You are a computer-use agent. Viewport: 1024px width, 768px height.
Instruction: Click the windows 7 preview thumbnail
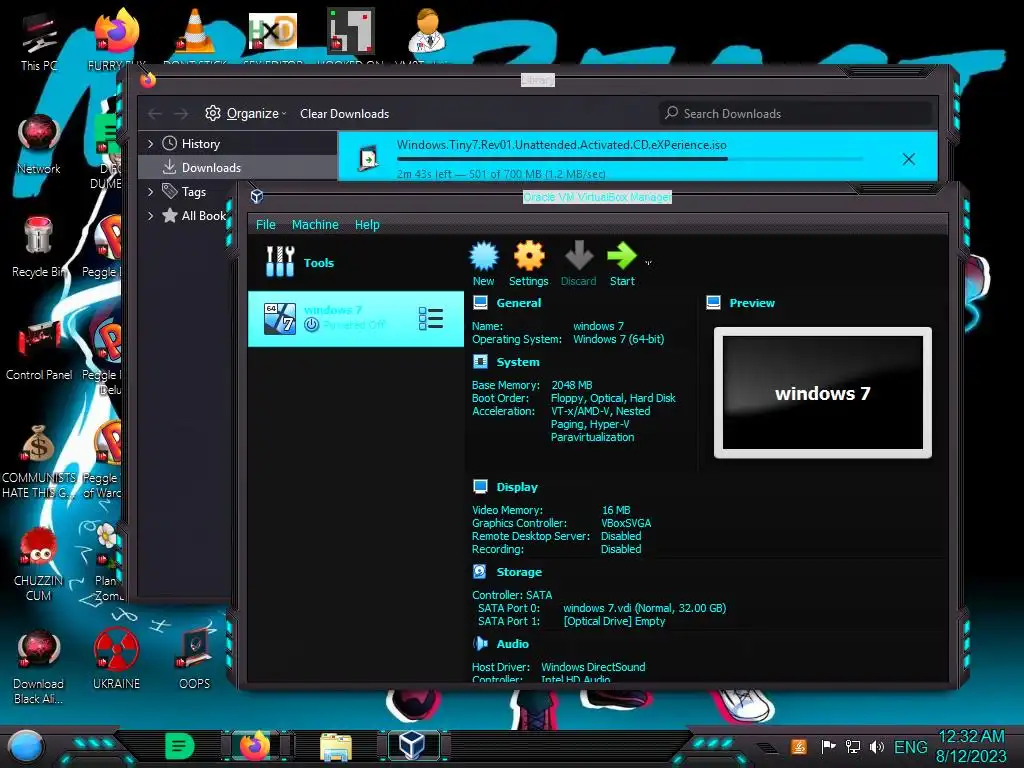click(823, 392)
